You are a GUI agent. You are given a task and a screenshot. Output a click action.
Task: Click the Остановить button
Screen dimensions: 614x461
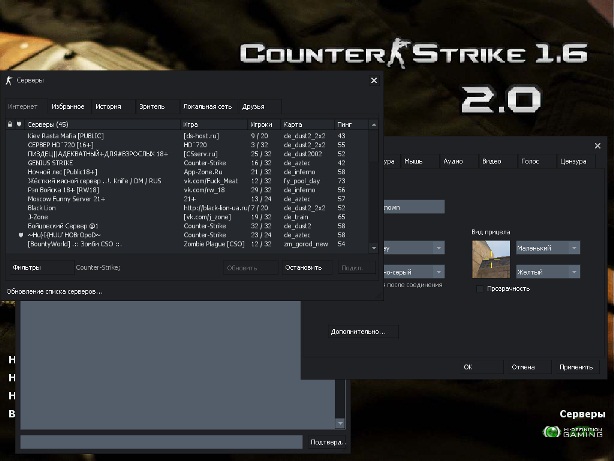tap(307, 268)
